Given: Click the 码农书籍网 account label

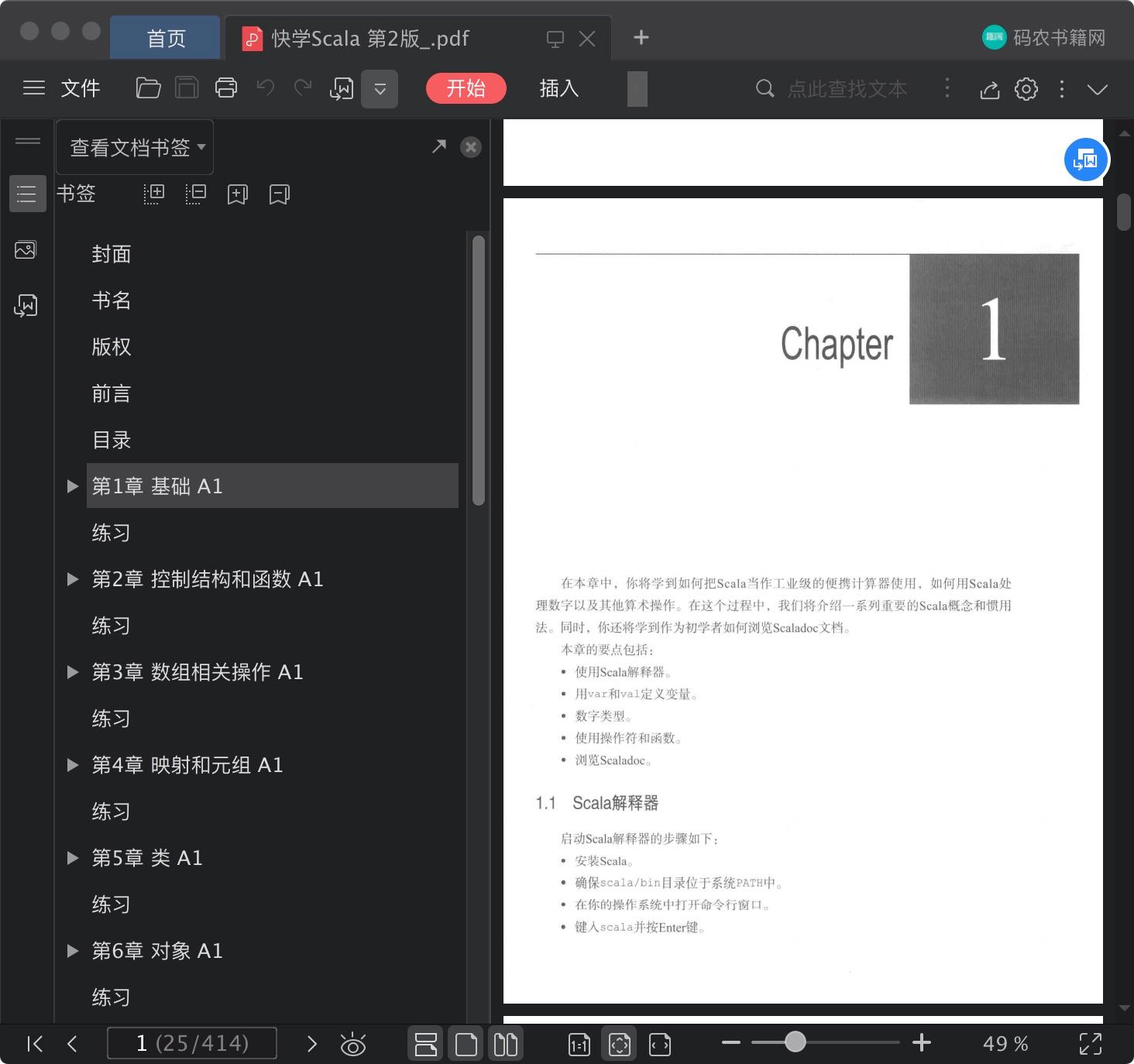Looking at the screenshot, I should coord(1059,38).
